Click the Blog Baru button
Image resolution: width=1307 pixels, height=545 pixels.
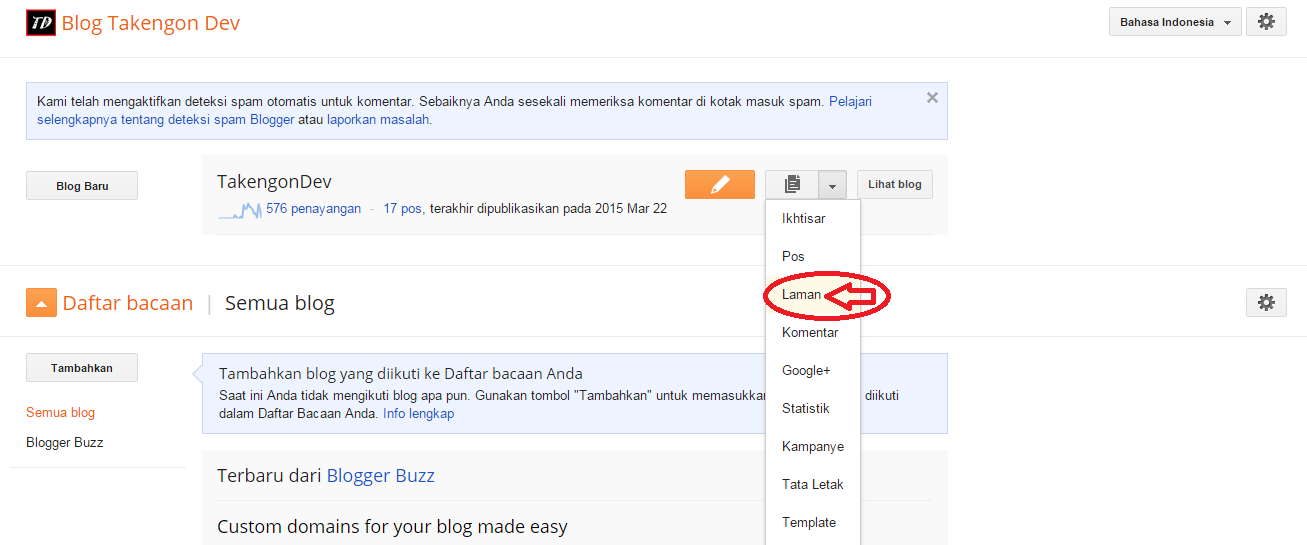click(82, 186)
